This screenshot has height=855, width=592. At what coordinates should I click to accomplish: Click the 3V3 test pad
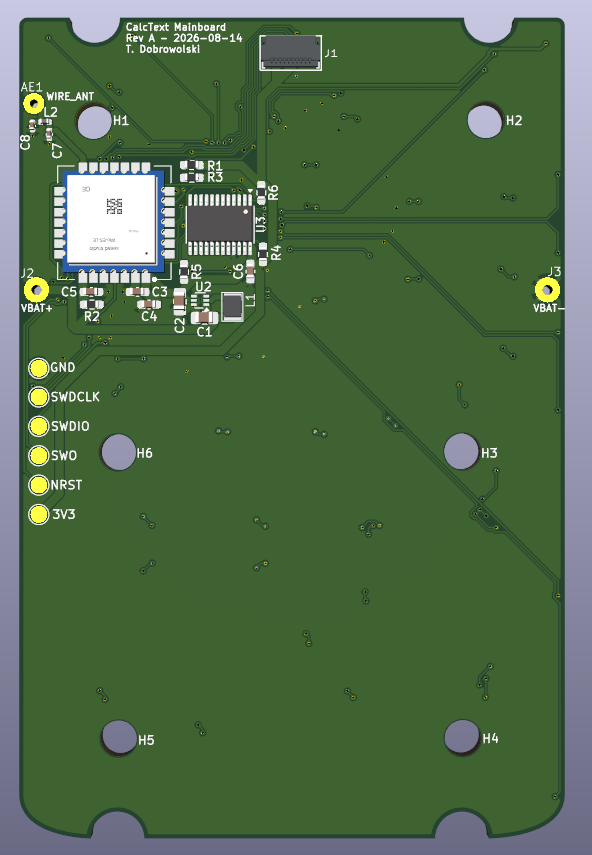(39, 515)
